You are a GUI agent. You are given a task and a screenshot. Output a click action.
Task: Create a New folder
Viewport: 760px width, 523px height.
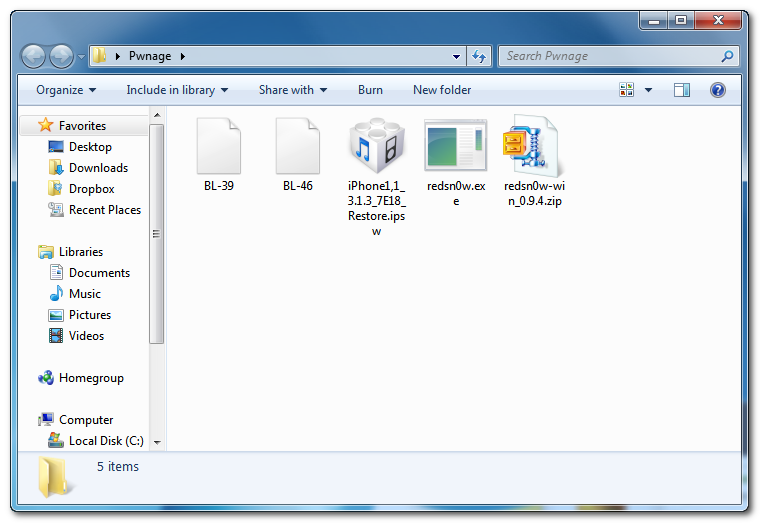click(442, 90)
